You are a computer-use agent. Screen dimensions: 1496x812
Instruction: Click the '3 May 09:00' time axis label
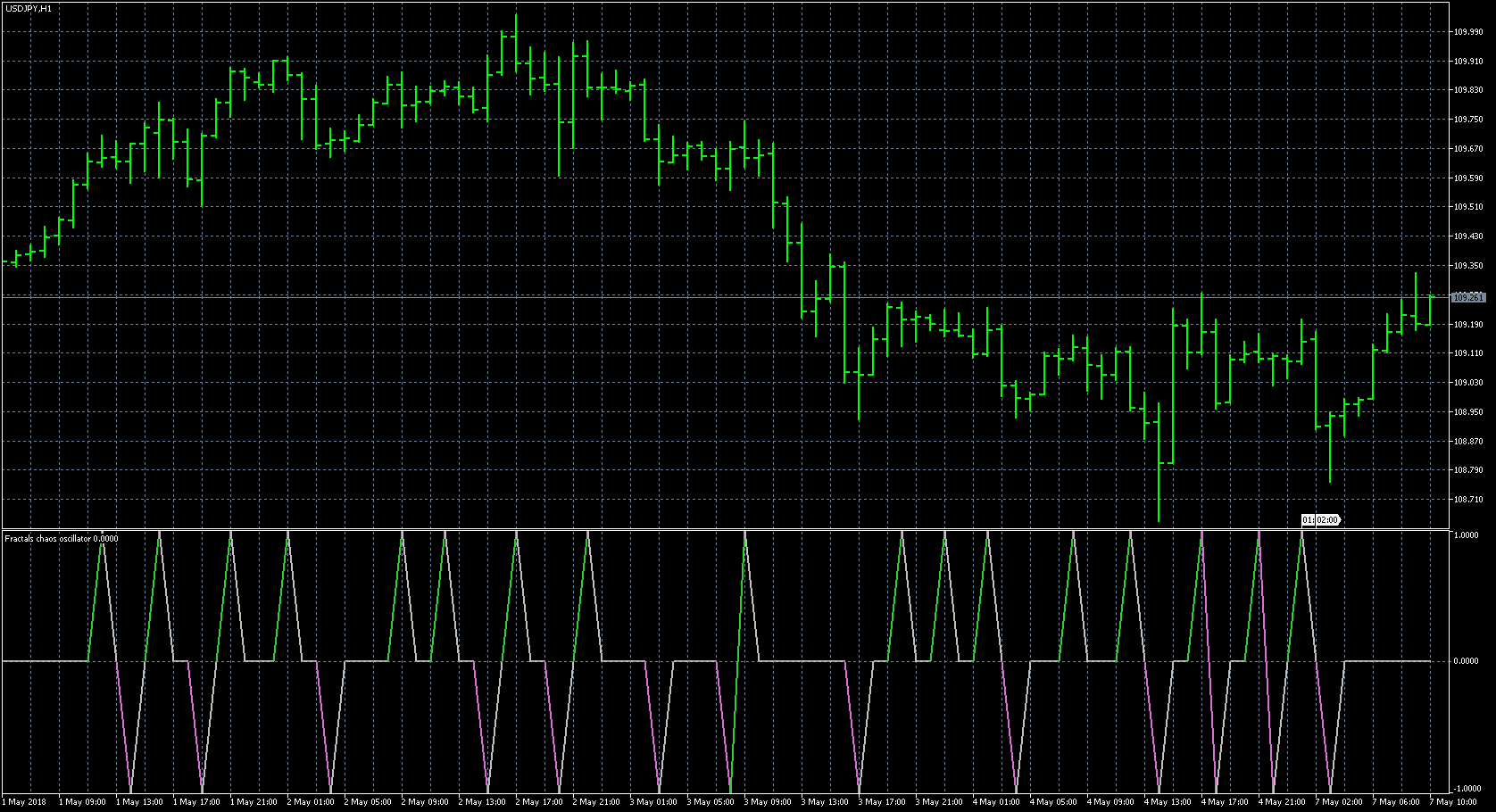click(x=768, y=802)
